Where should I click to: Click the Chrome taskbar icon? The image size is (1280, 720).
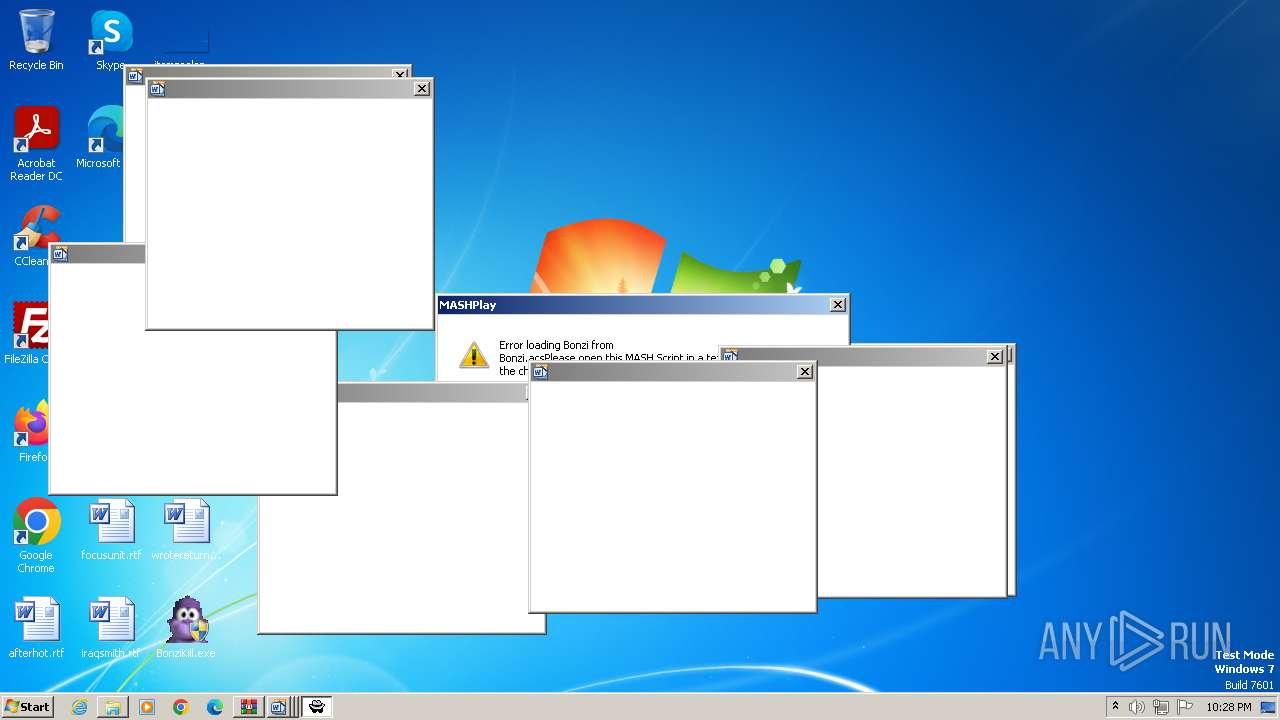click(181, 707)
